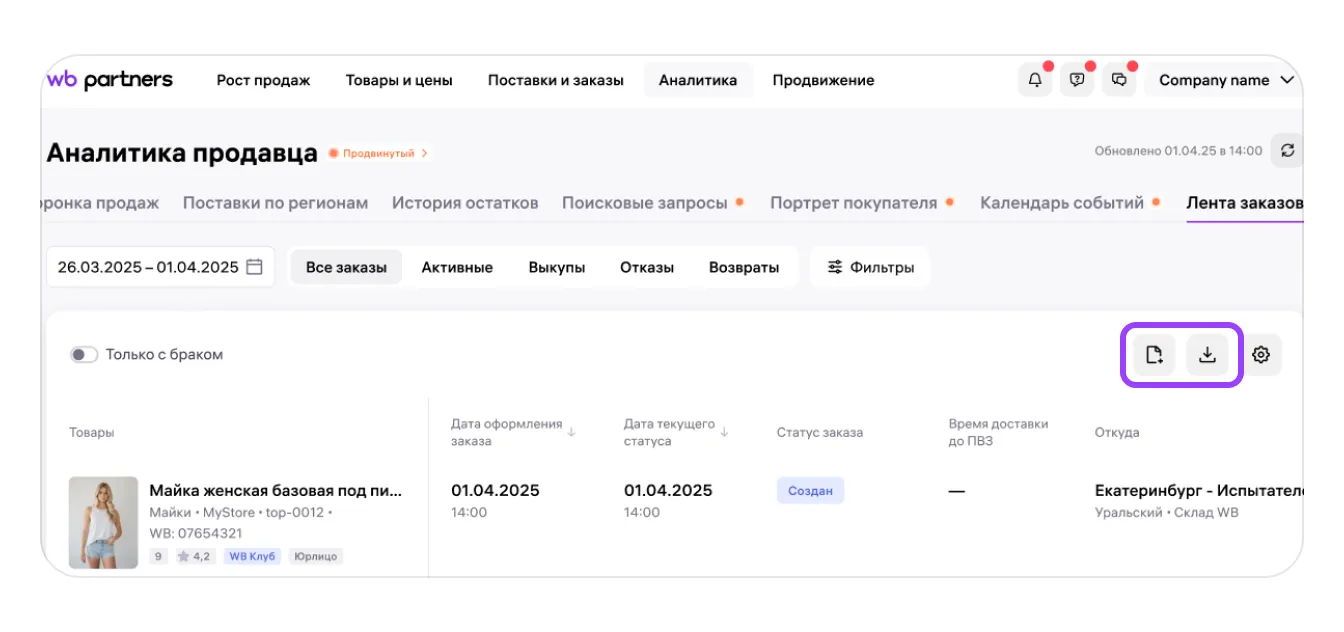The width and height of the screenshot is (1344, 632).
Task: Click the refresh data icon
Action: tap(1287, 150)
